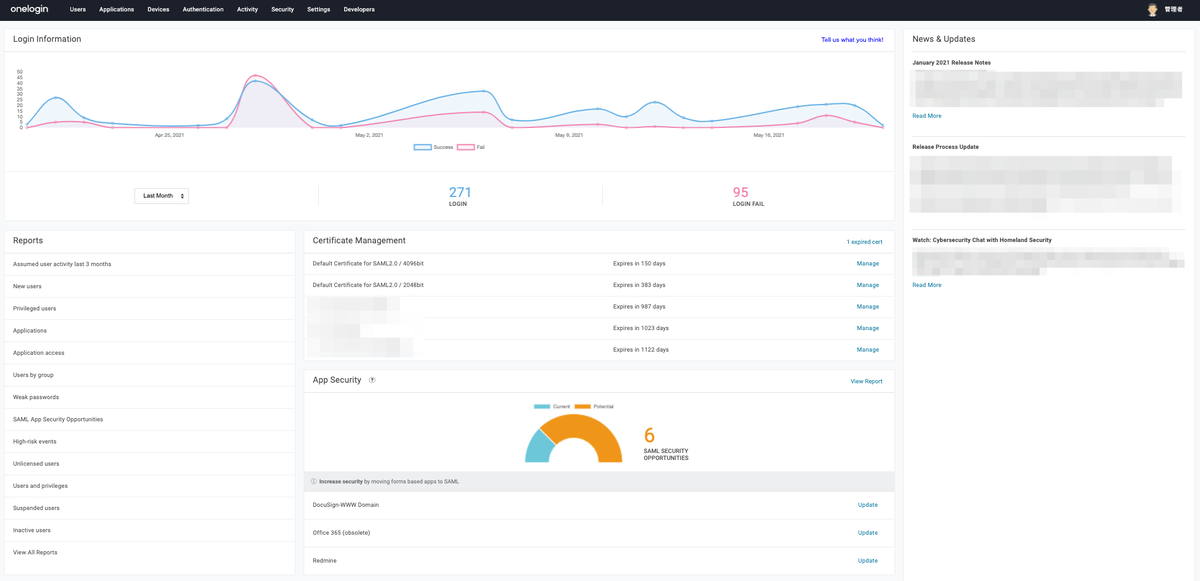
Task: Click the 6 SAML security opportunities number
Action: click(x=649, y=436)
